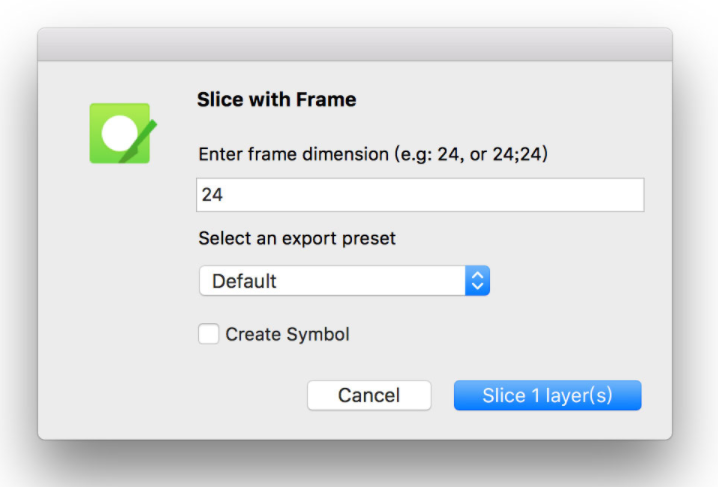Screen dimensions: 718x487
Task: Click into the frame dimension field
Action: (420, 195)
